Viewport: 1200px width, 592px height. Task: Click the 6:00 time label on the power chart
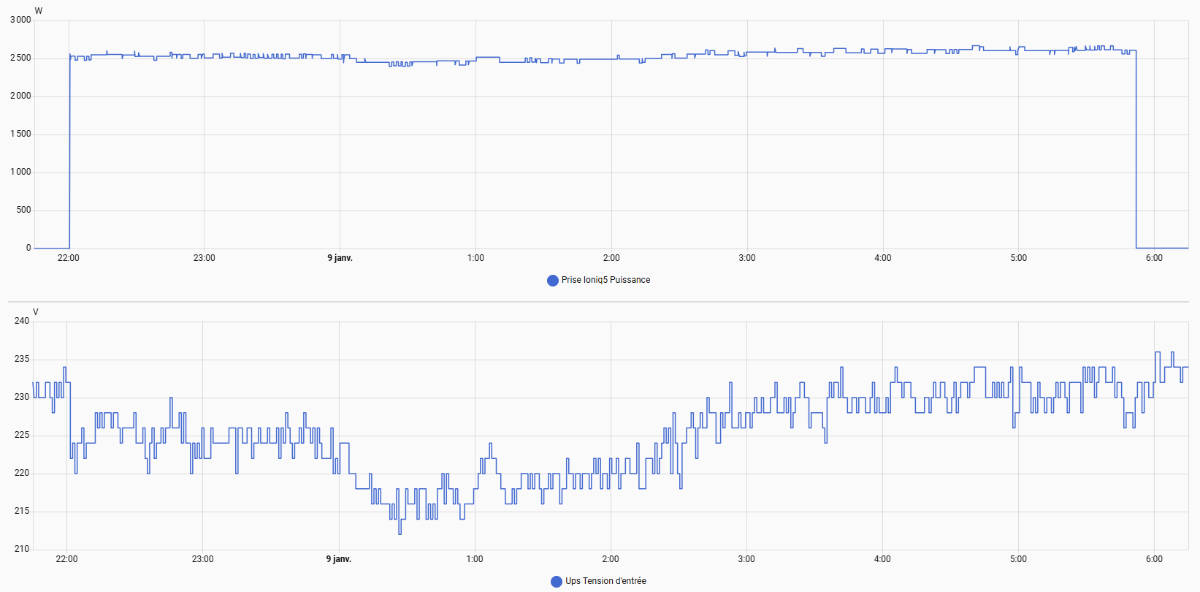click(1153, 258)
